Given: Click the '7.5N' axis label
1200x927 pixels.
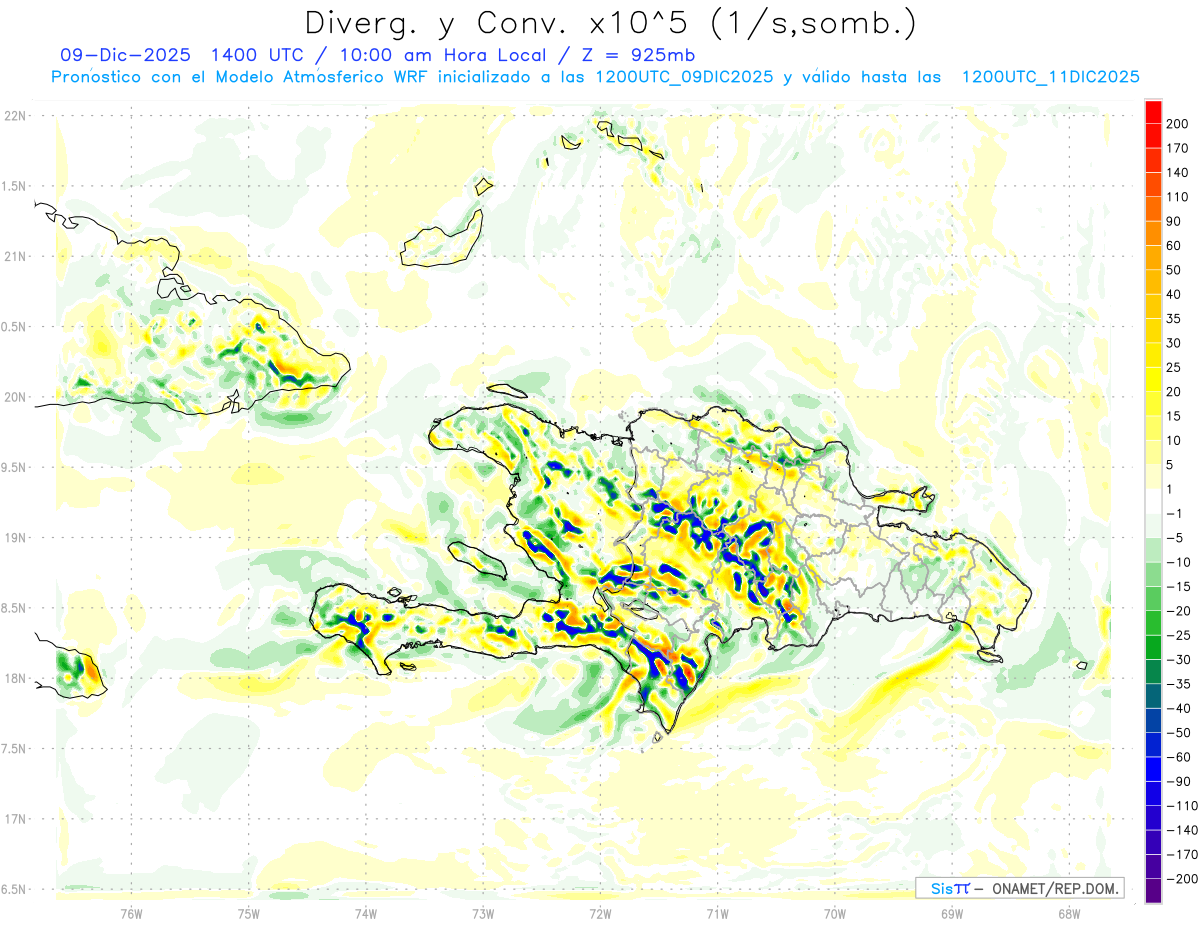Looking at the screenshot, I should pyautogui.click(x=15, y=749).
